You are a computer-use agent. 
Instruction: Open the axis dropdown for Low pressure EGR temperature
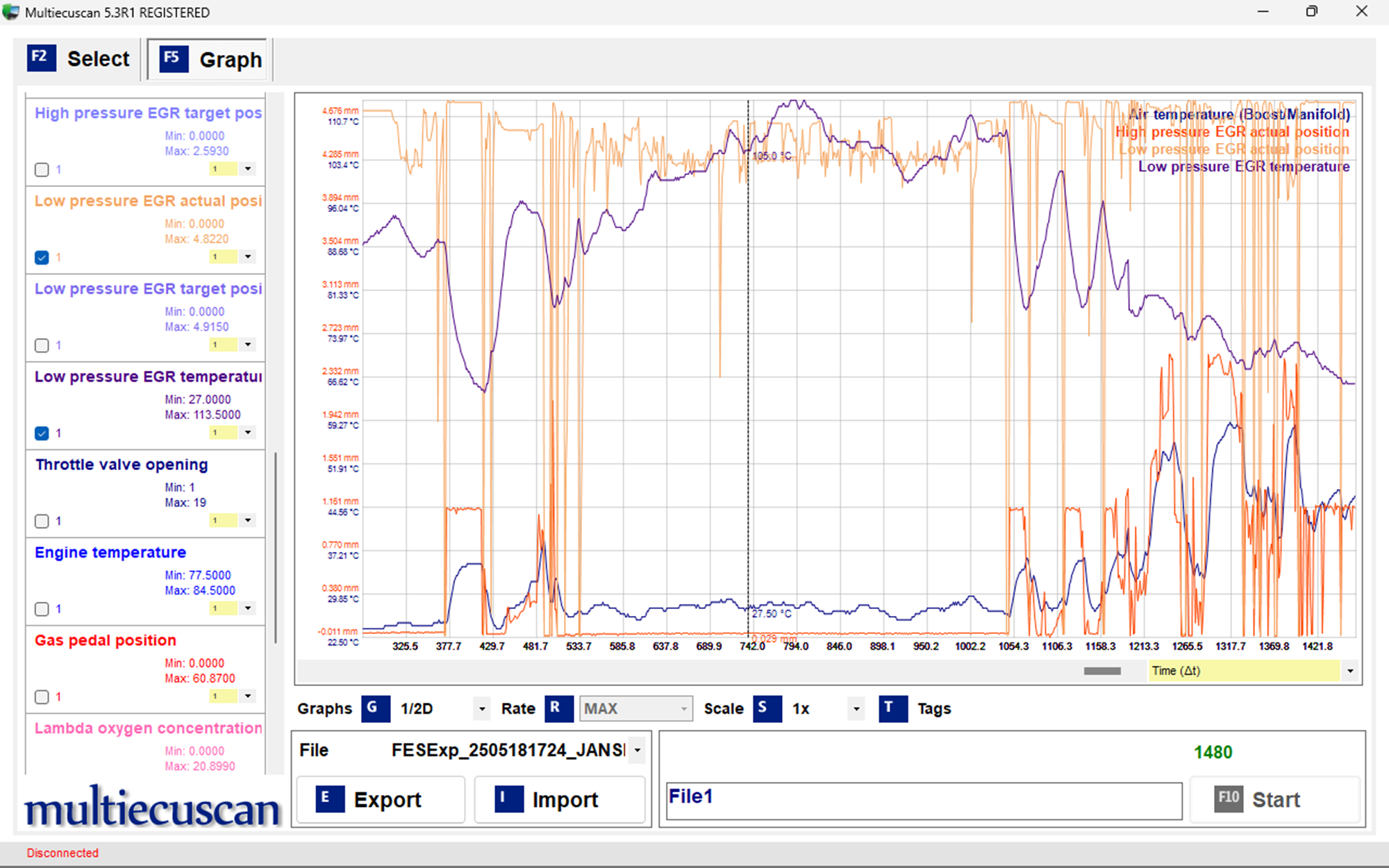[248, 433]
